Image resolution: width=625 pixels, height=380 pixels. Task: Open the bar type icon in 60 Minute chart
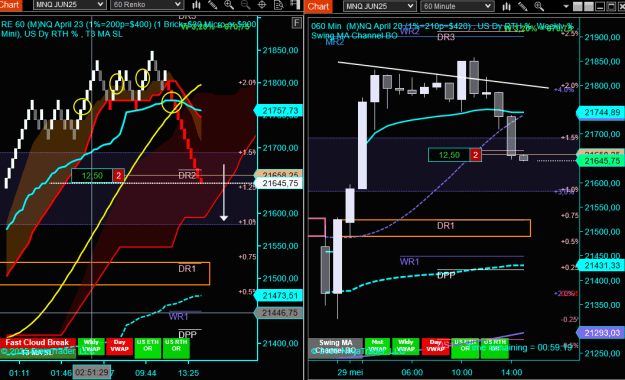(x=506, y=6)
